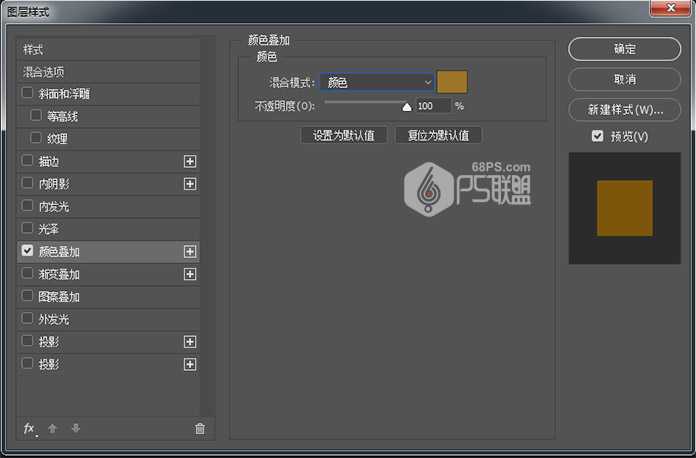Click the trash icon to delete effect
The height and width of the screenshot is (458, 696).
pyautogui.click(x=199, y=428)
